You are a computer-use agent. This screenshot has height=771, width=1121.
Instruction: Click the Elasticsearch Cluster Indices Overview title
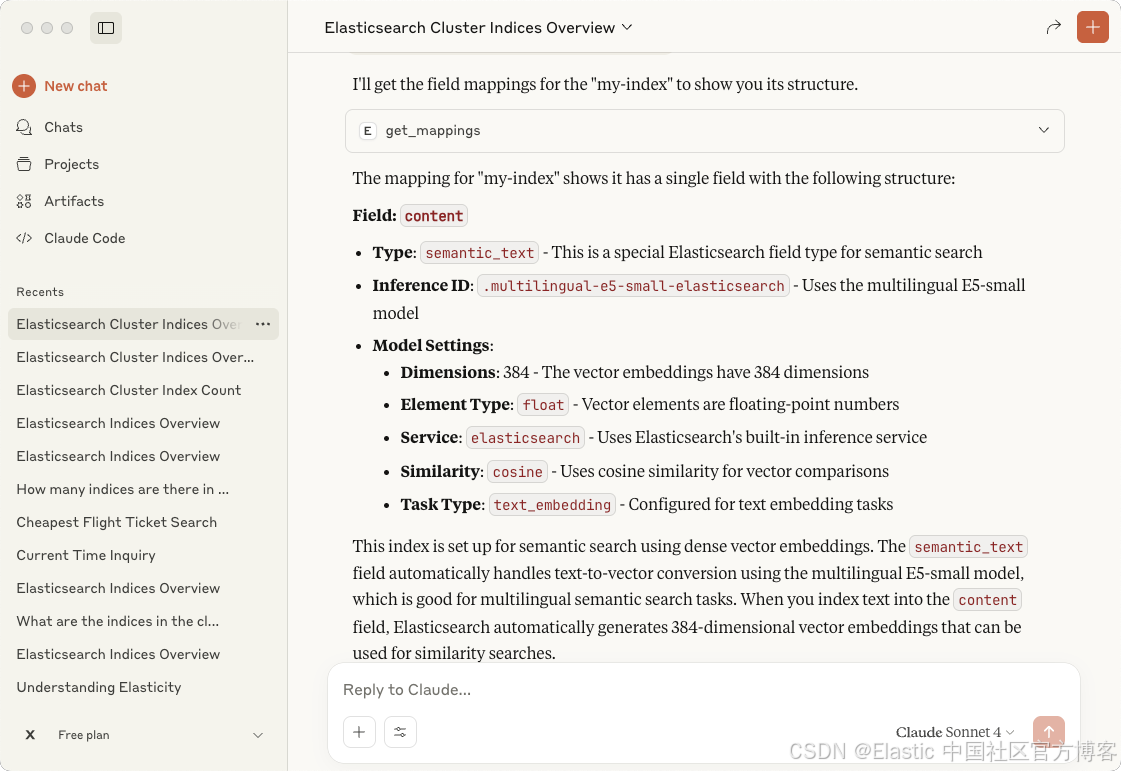[470, 27]
